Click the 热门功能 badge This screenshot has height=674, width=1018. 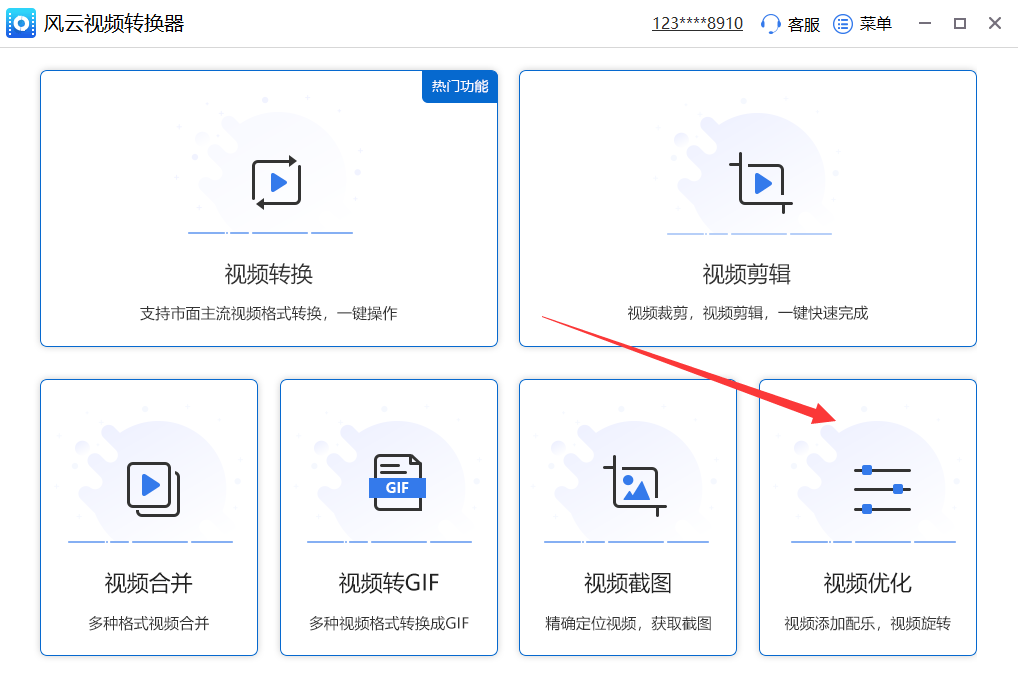point(459,87)
